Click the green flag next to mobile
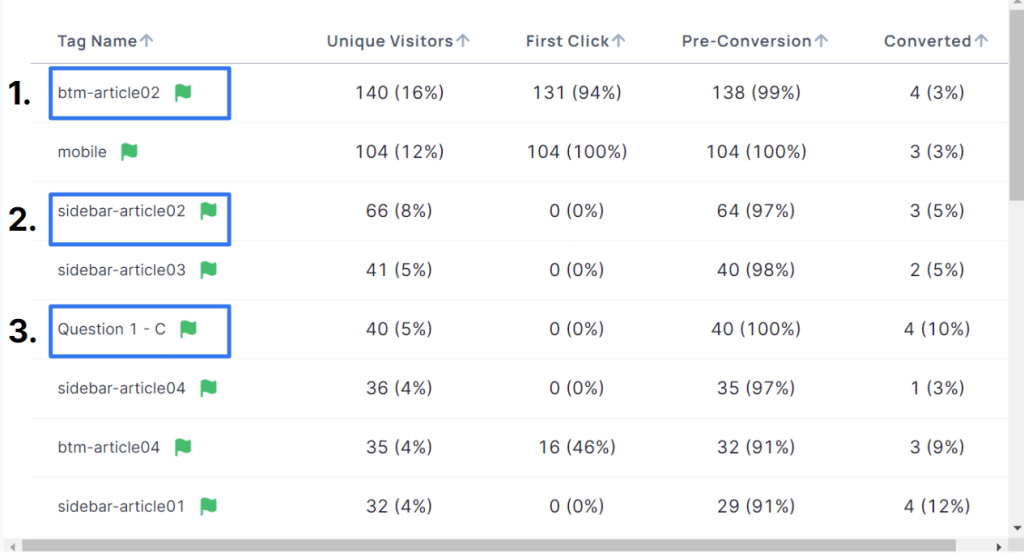1024x553 pixels. coord(129,152)
